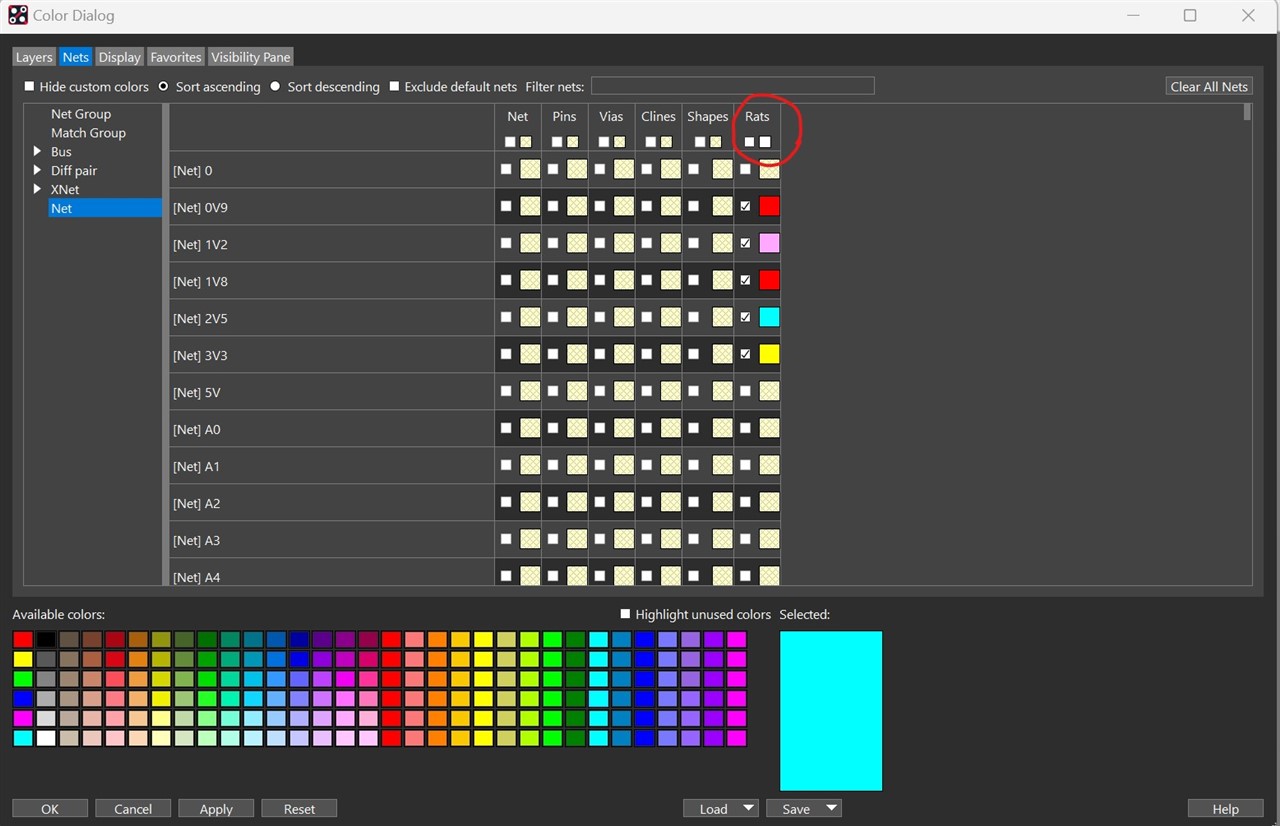1280x826 pixels.
Task: Switch to the Layers tab
Action: (x=33, y=57)
